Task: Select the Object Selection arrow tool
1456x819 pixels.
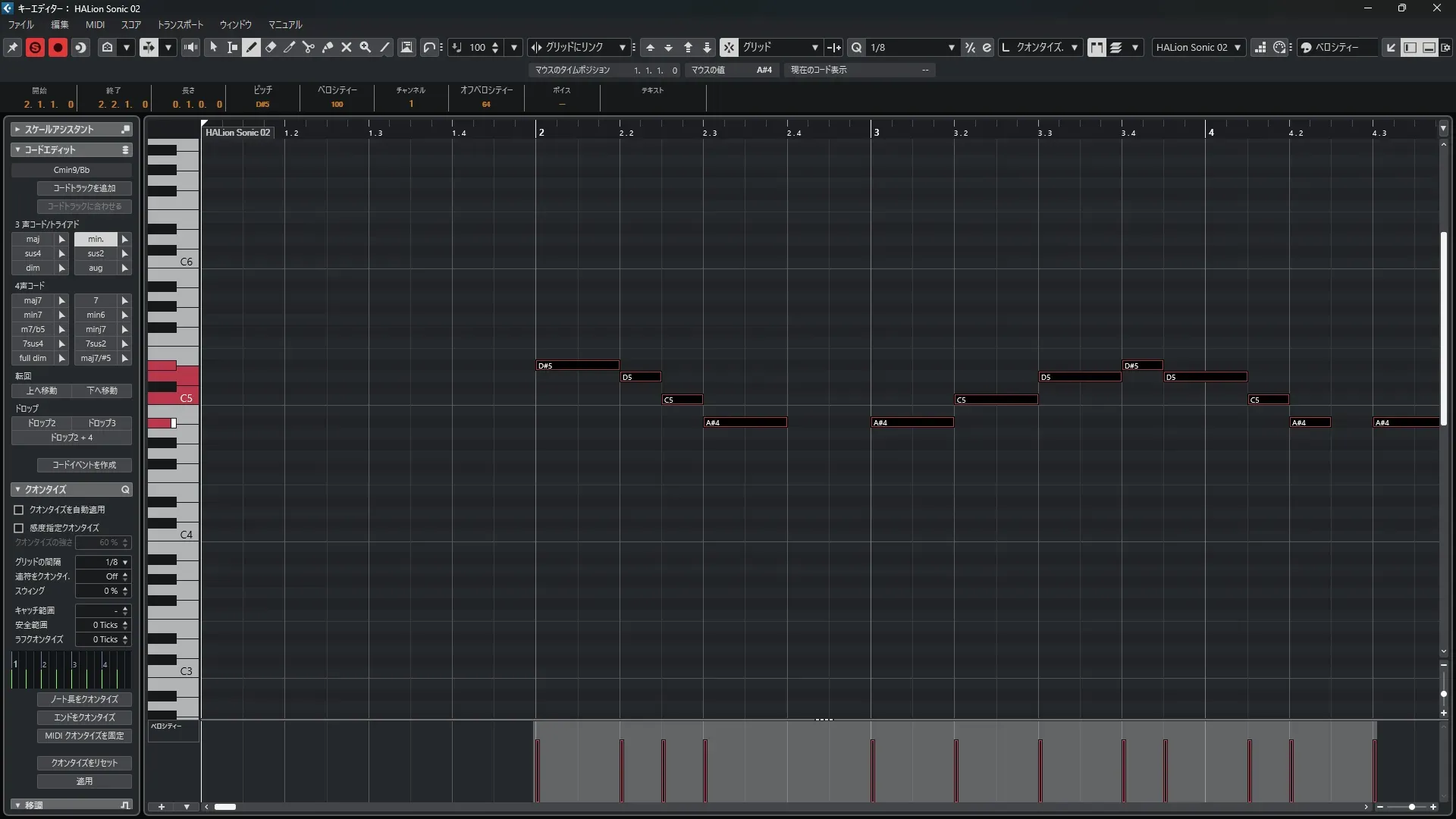Action: coord(214,47)
